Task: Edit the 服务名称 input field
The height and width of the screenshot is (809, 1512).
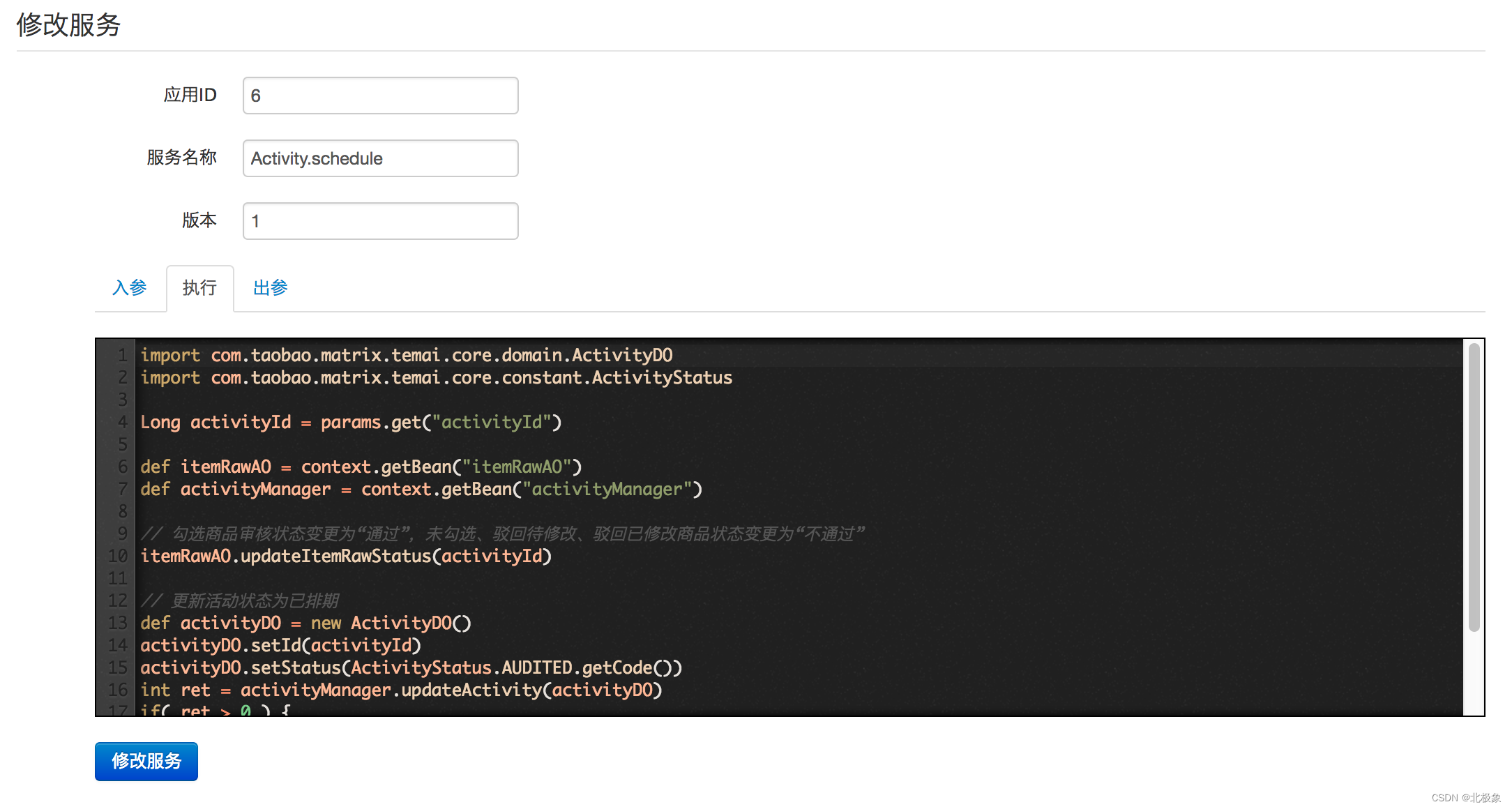Action: pyautogui.click(x=382, y=159)
